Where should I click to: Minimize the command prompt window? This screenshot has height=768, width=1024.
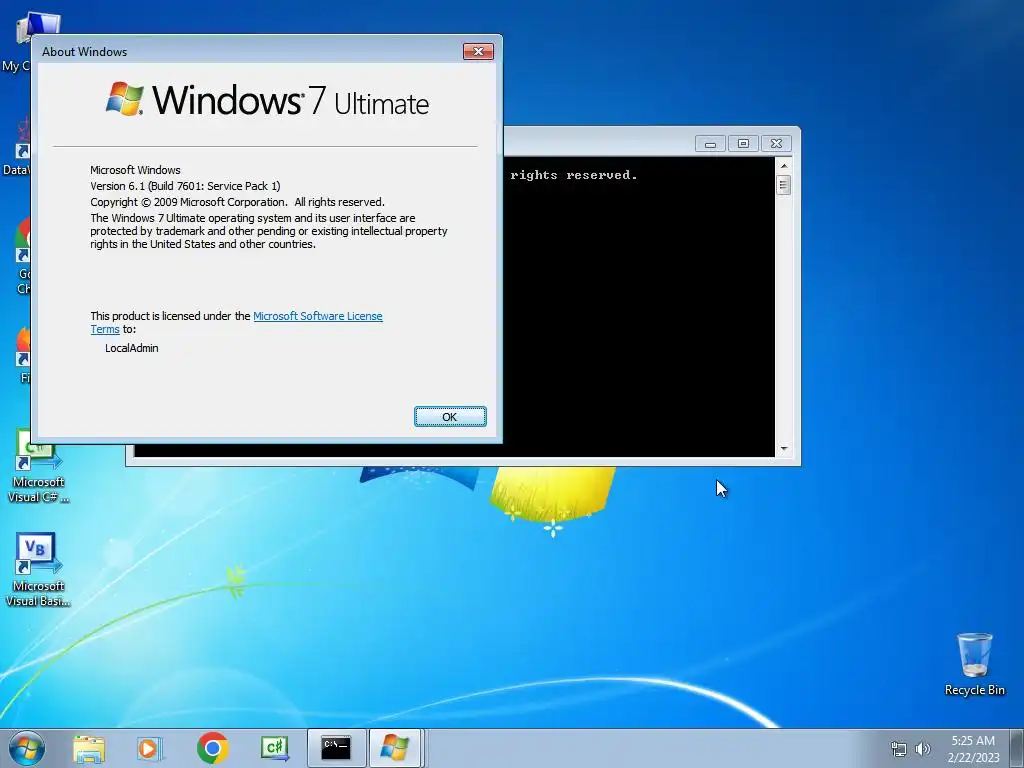pos(710,144)
